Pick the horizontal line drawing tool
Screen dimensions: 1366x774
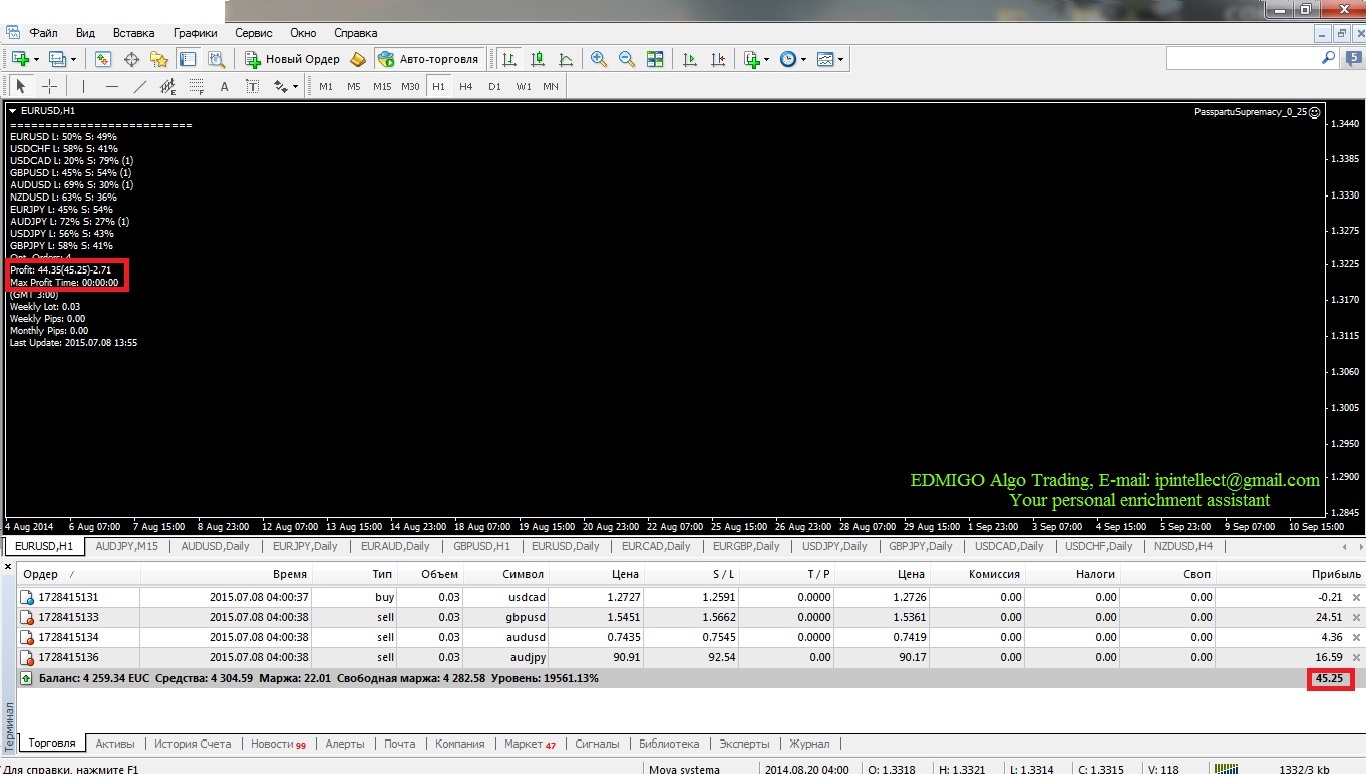point(112,86)
